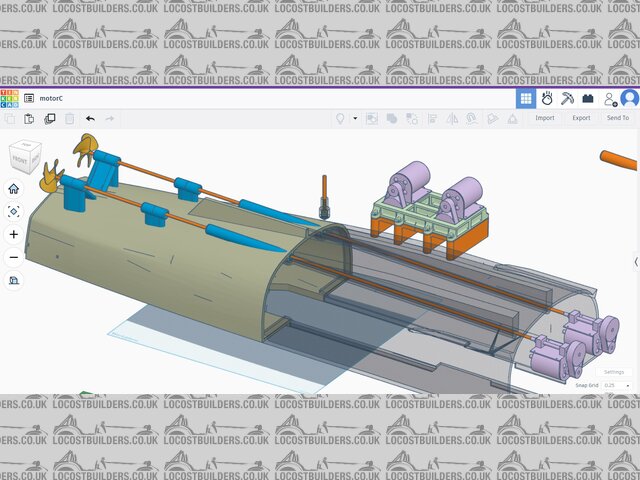Switch to Blocks pickaxe mode
Image resolution: width=640 pixels, height=480 pixels.
(567, 98)
